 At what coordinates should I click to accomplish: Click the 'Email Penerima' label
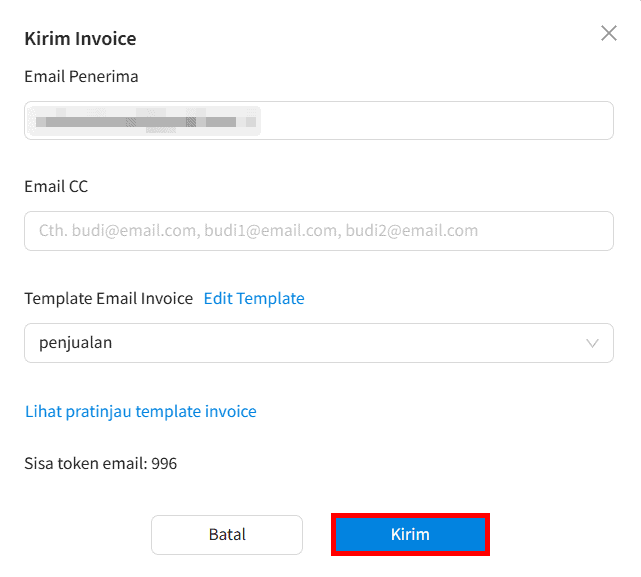[x=81, y=76]
